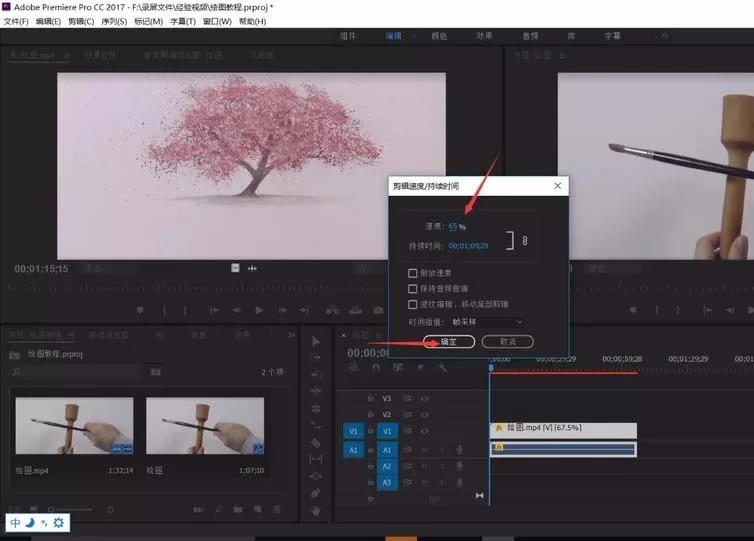Open the 文件(F) menu
Viewport: 754px width, 541px height.
16,22
